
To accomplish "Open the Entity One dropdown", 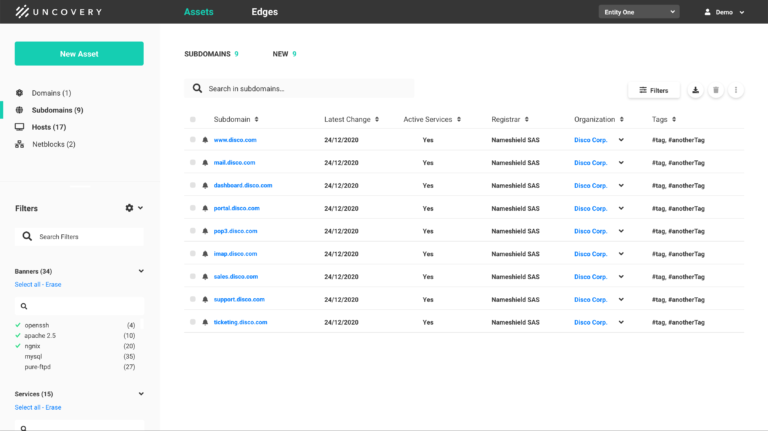I will [638, 12].
